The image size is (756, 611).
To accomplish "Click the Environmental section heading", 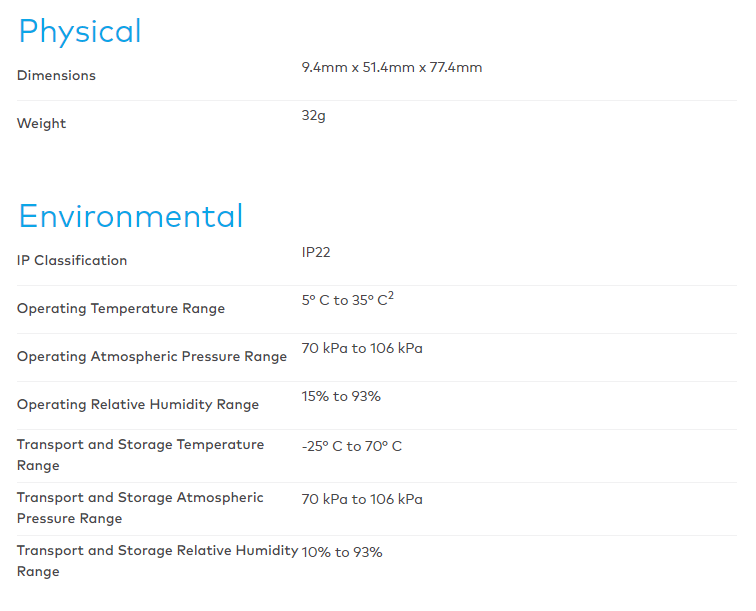I will pos(131,217).
